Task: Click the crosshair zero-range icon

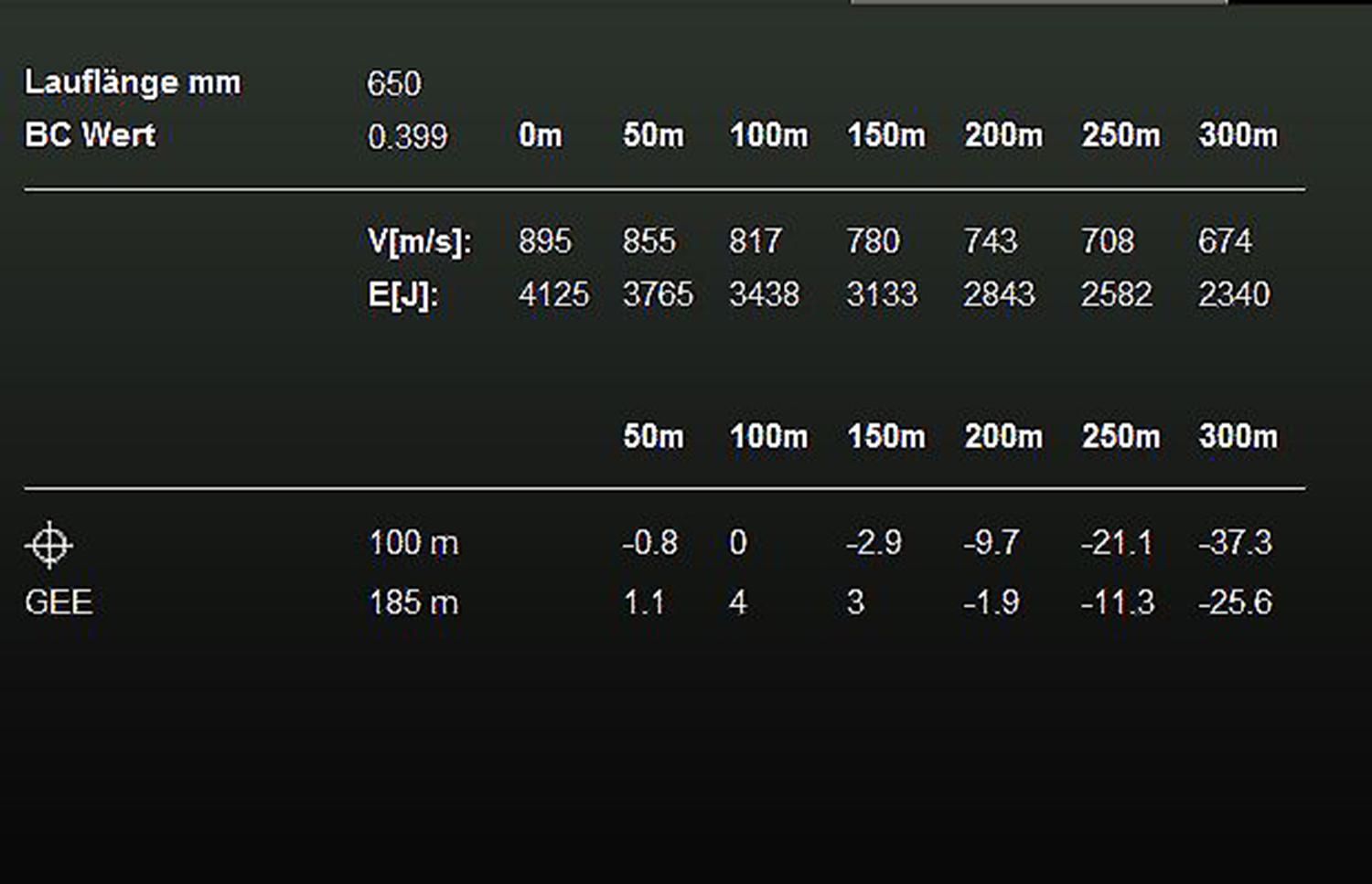Action: click(x=48, y=545)
